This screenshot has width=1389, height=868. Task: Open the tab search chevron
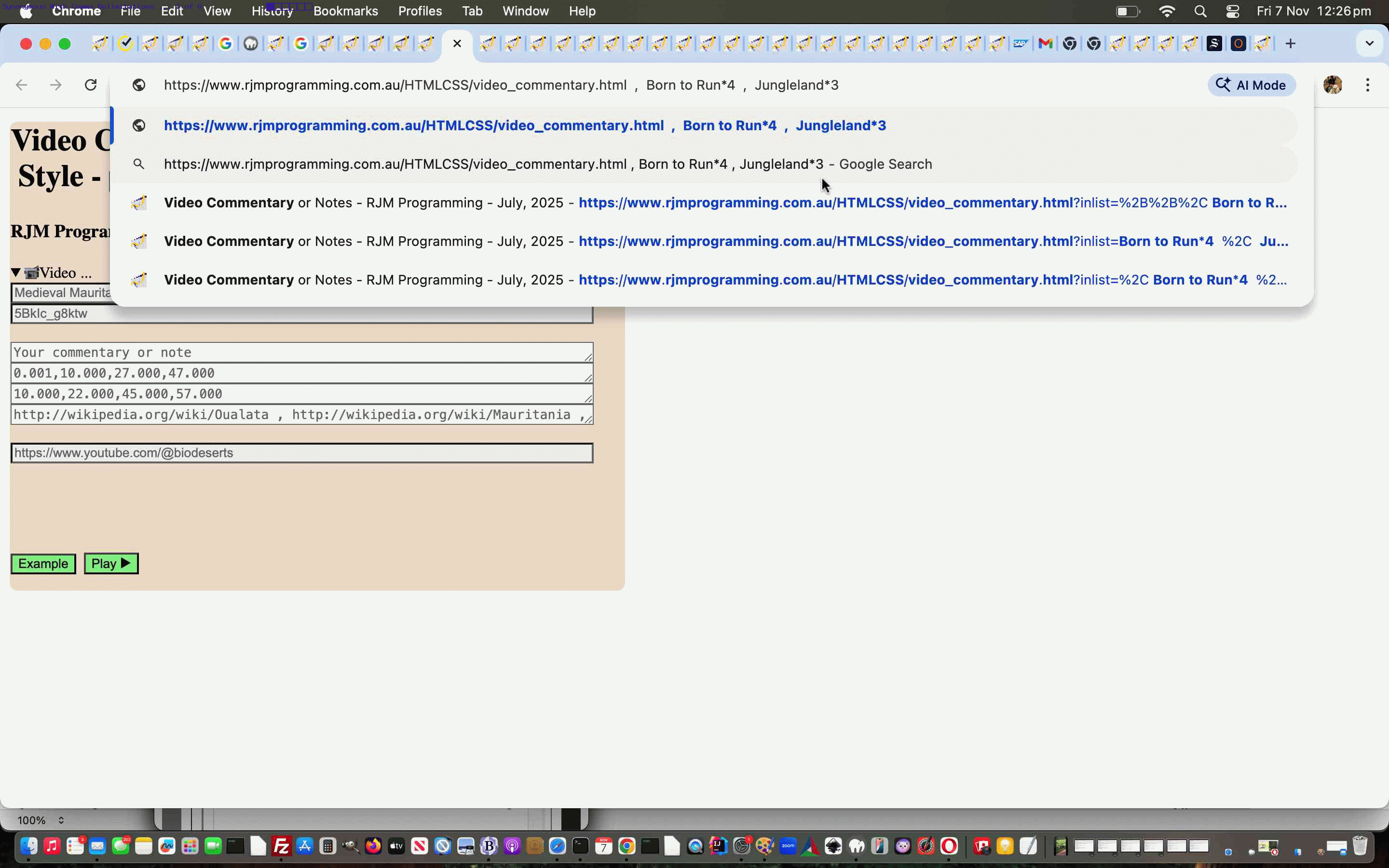(1370, 43)
